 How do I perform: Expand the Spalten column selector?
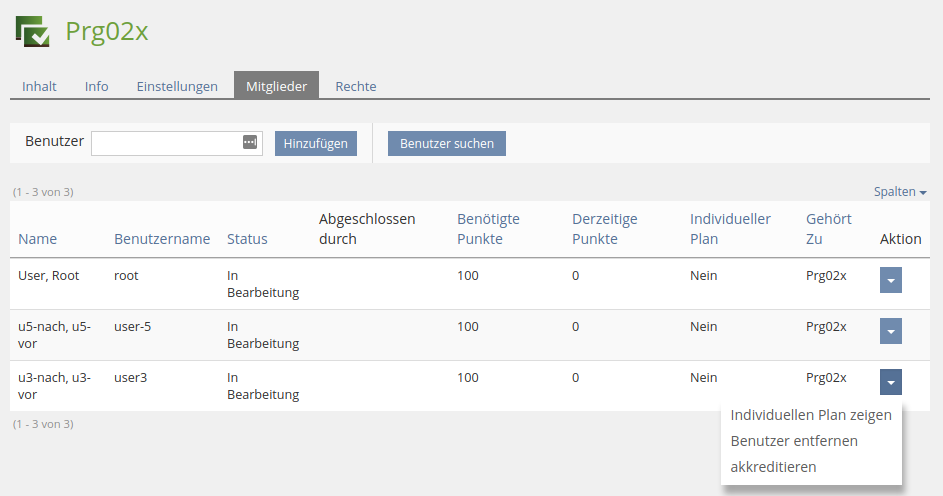pyautogui.click(x=900, y=191)
